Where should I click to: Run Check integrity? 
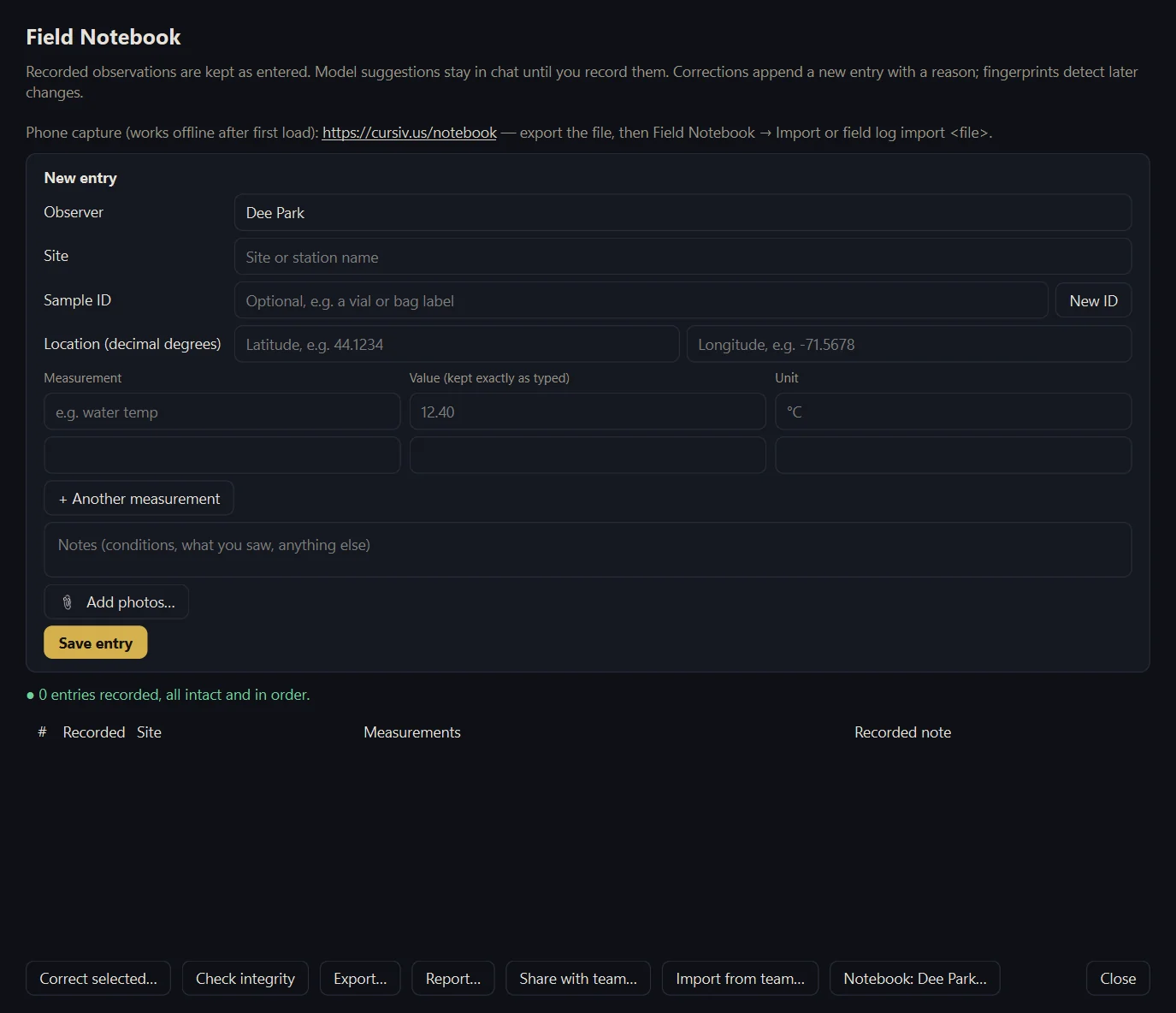[245, 978]
